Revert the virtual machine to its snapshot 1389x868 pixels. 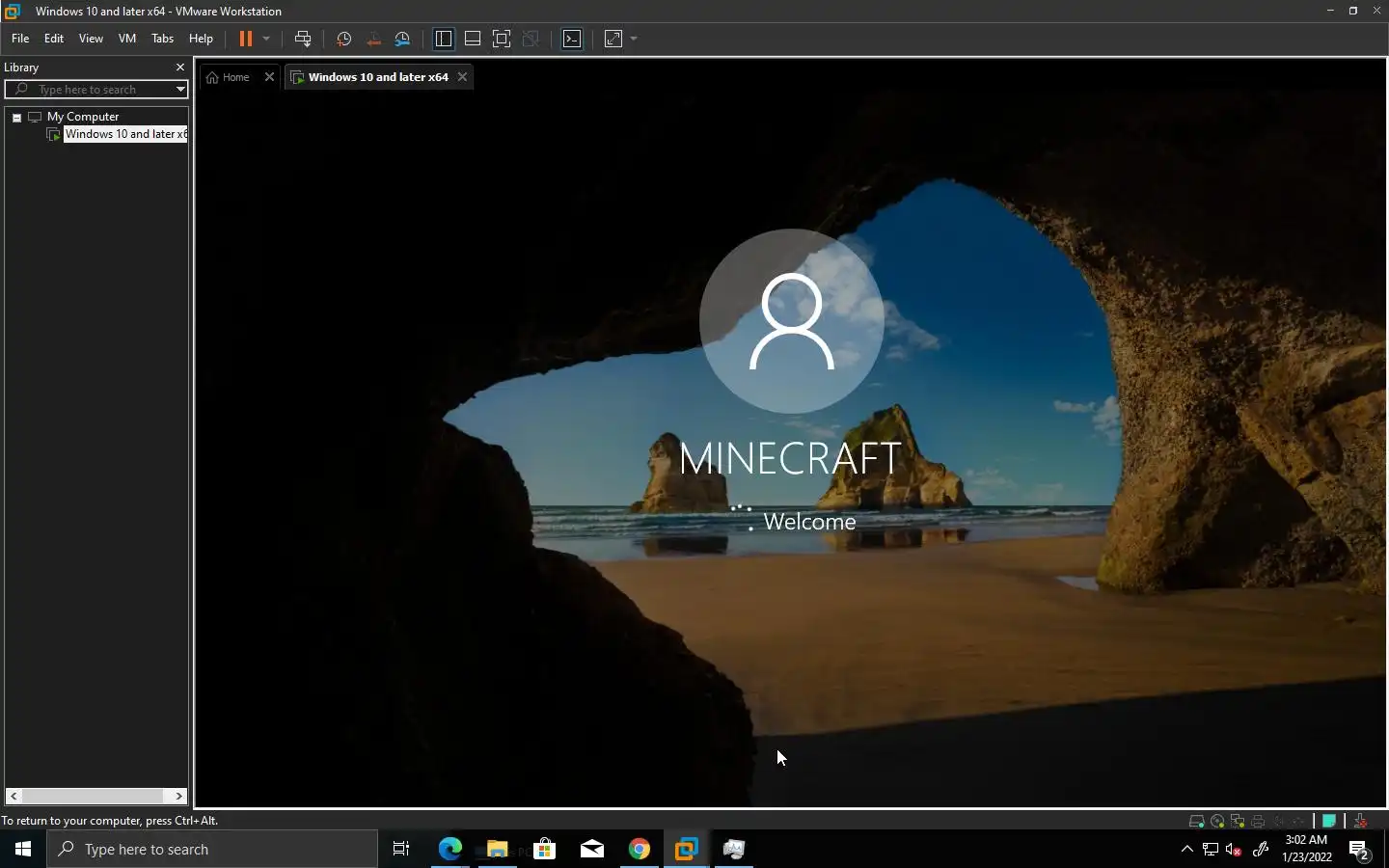(x=373, y=39)
